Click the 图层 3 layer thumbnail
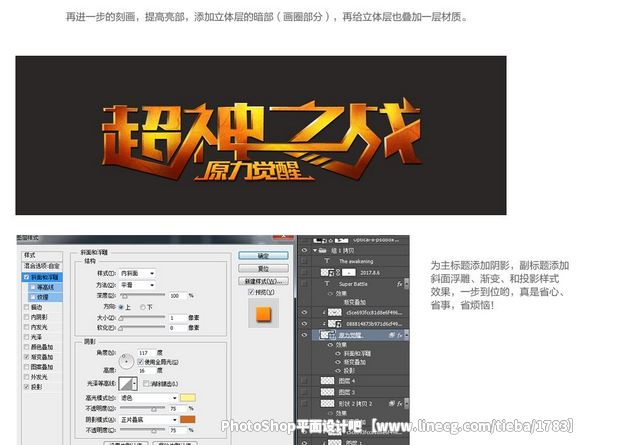The height and width of the screenshot is (445, 629). [x=327, y=392]
